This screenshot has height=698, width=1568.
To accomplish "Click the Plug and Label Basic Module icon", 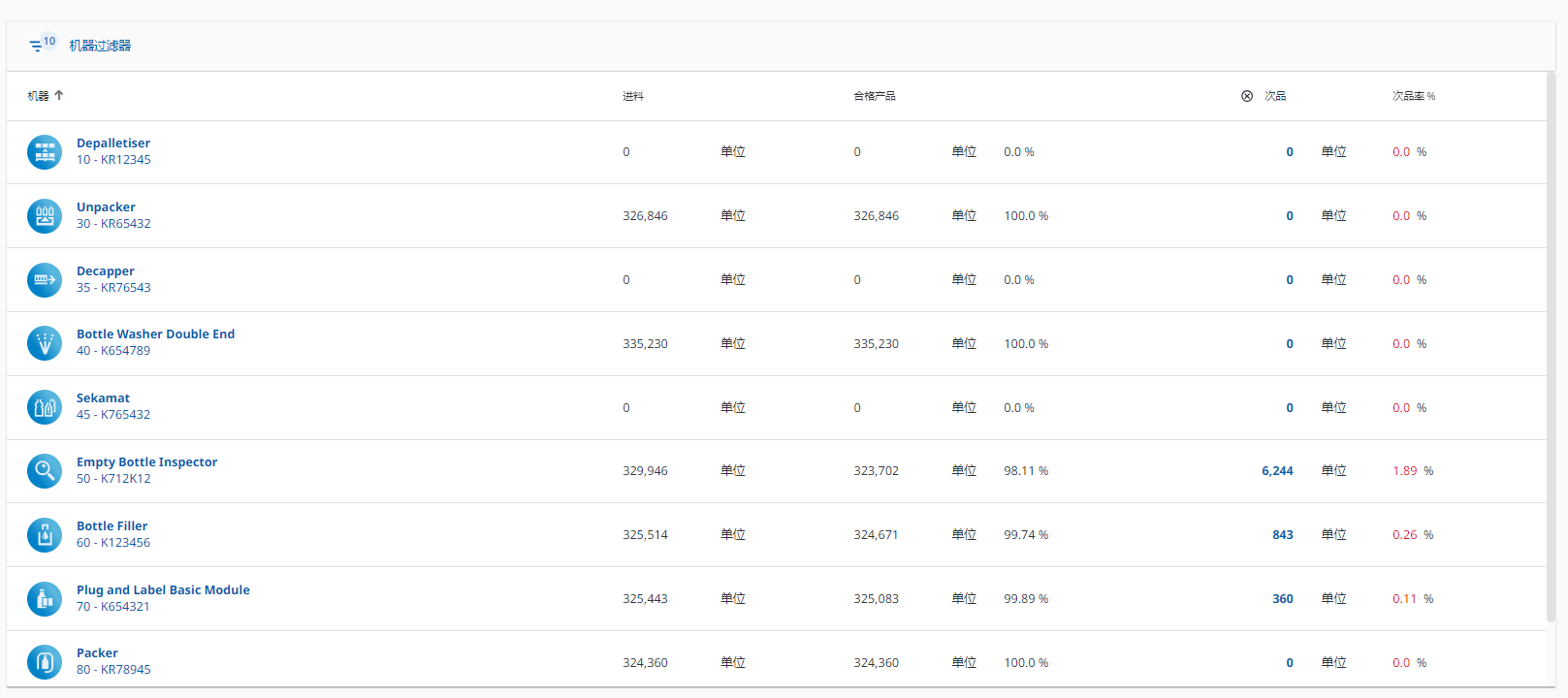I will (x=45, y=599).
